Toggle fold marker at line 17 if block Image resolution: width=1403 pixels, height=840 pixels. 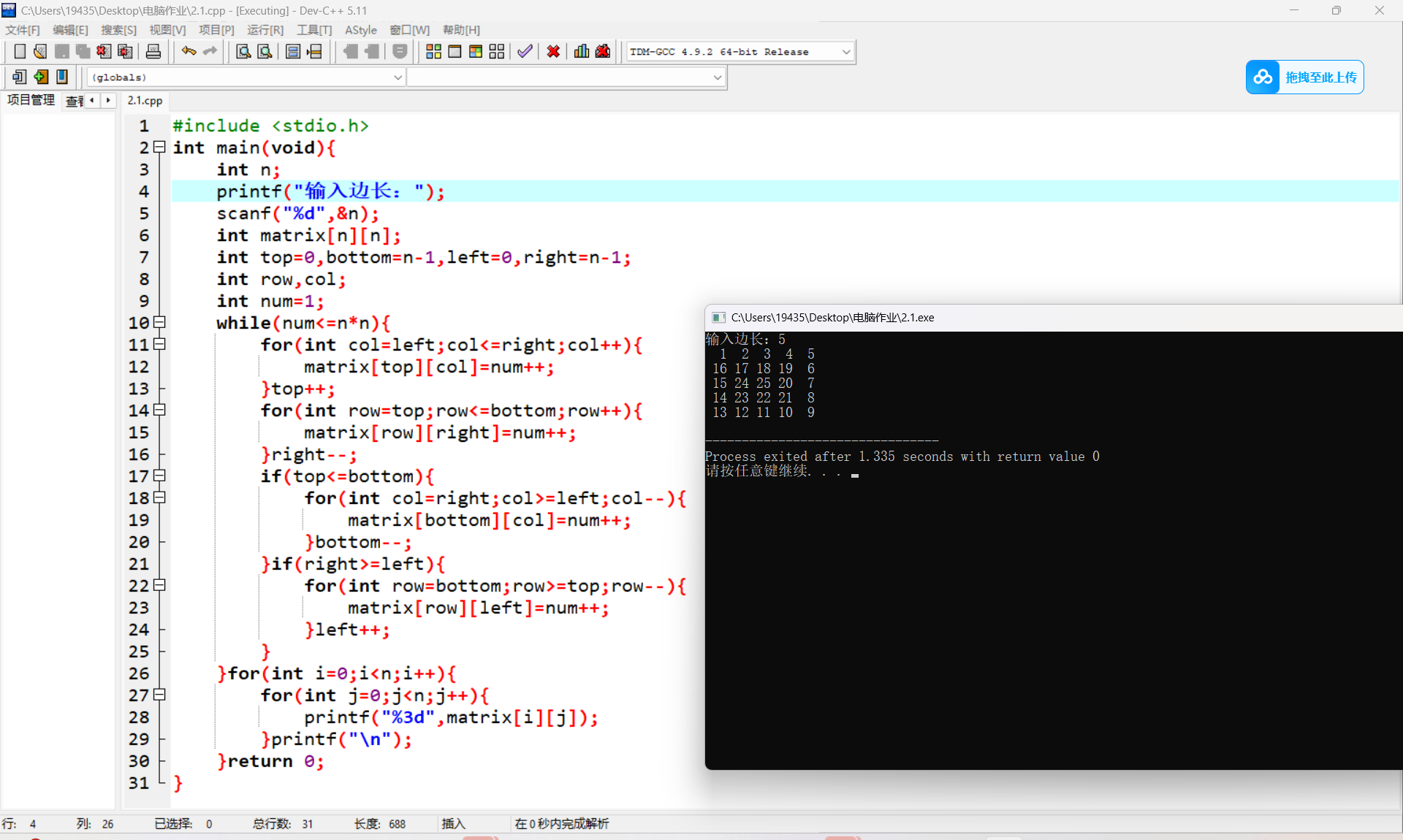(159, 476)
